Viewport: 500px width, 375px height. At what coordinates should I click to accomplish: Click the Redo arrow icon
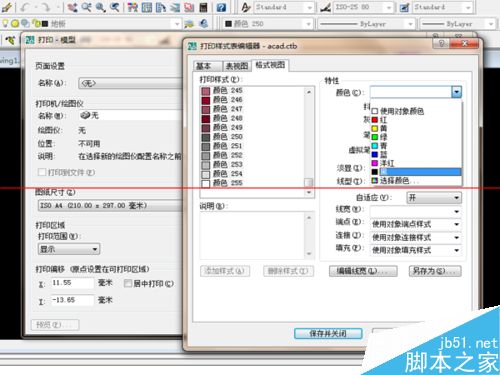click(45, 7)
